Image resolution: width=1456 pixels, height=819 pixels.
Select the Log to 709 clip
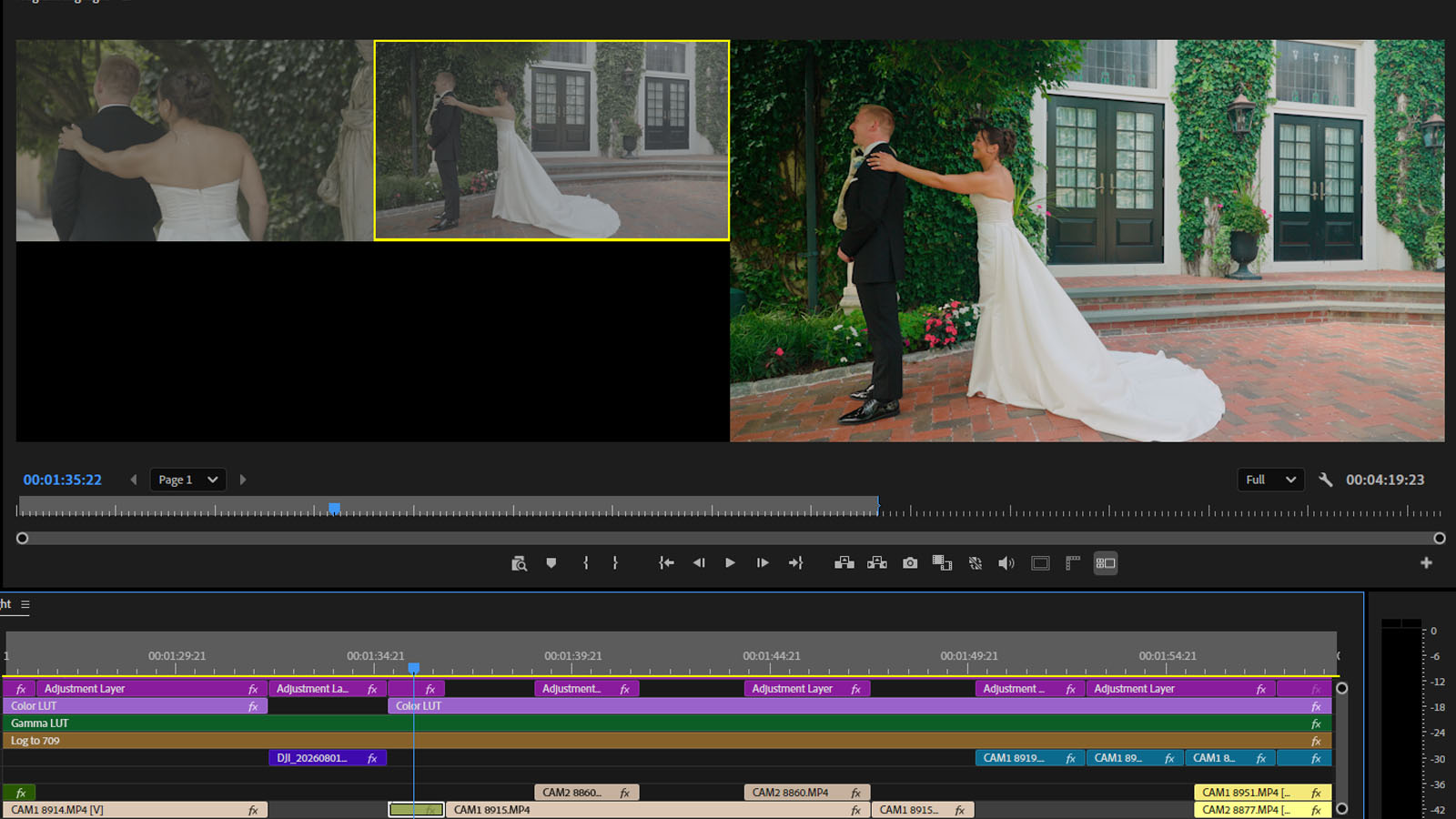(x=667, y=741)
